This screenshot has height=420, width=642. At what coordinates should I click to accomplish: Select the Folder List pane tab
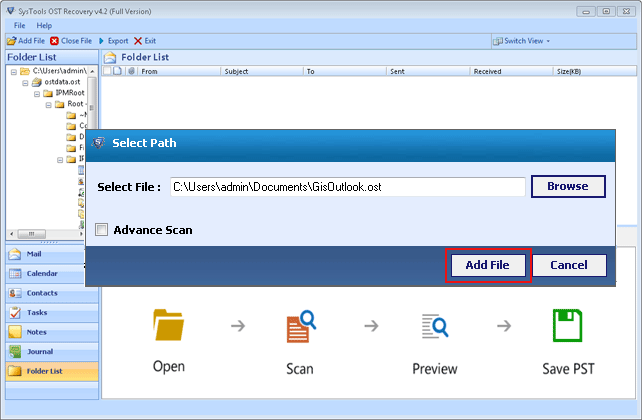(x=52, y=371)
